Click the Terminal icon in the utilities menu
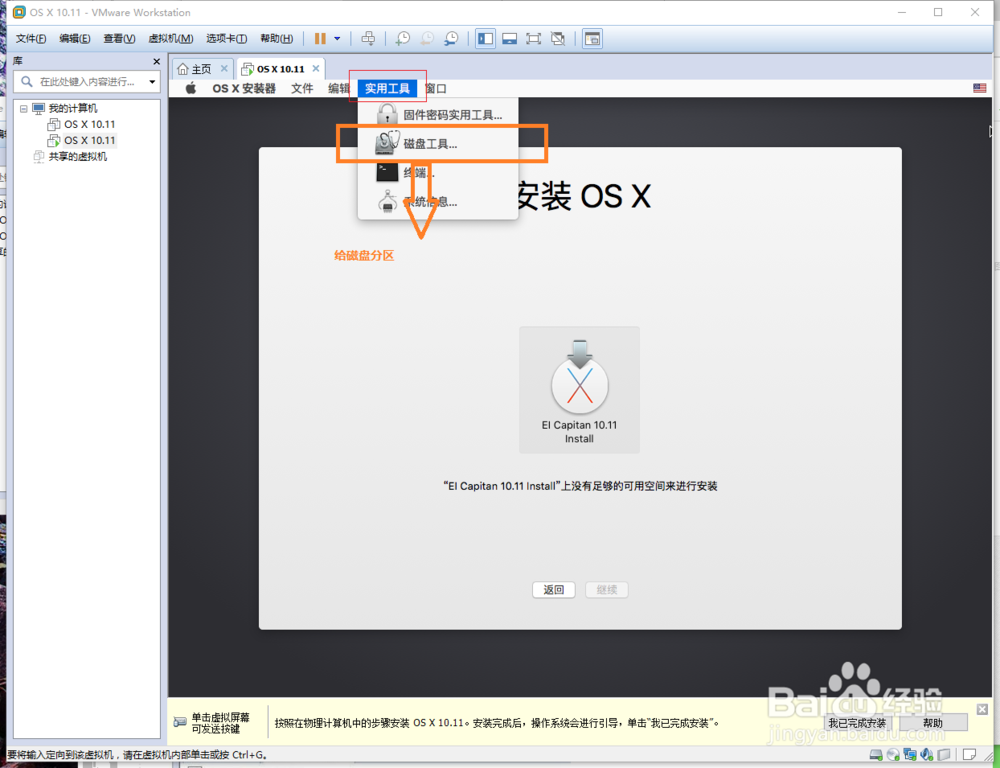The height and width of the screenshot is (768, 1000). tap(387, 172)
